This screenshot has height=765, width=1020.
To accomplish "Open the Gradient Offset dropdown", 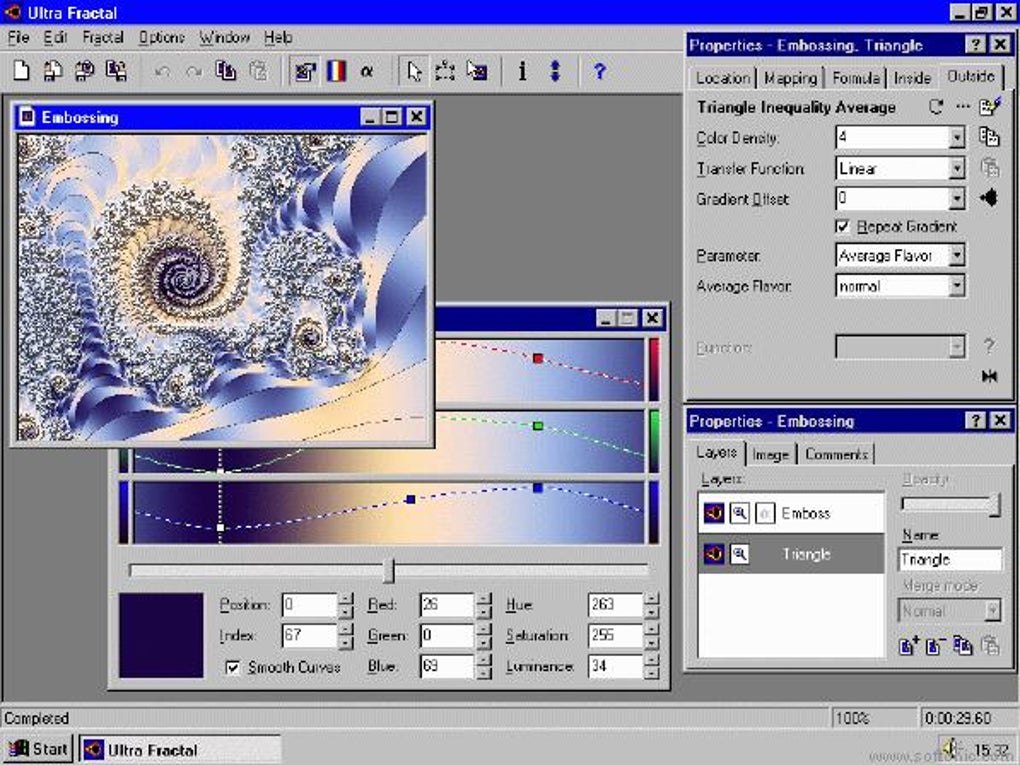I will 956,198.
